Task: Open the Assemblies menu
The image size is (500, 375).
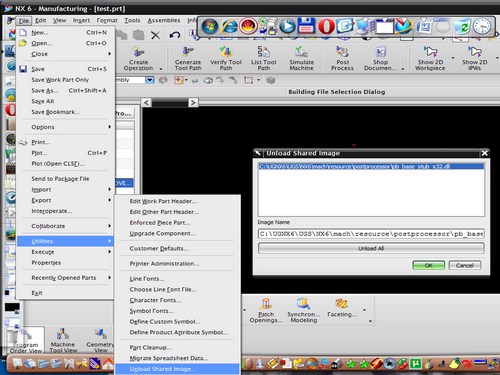Action: (x=164, y=21)
